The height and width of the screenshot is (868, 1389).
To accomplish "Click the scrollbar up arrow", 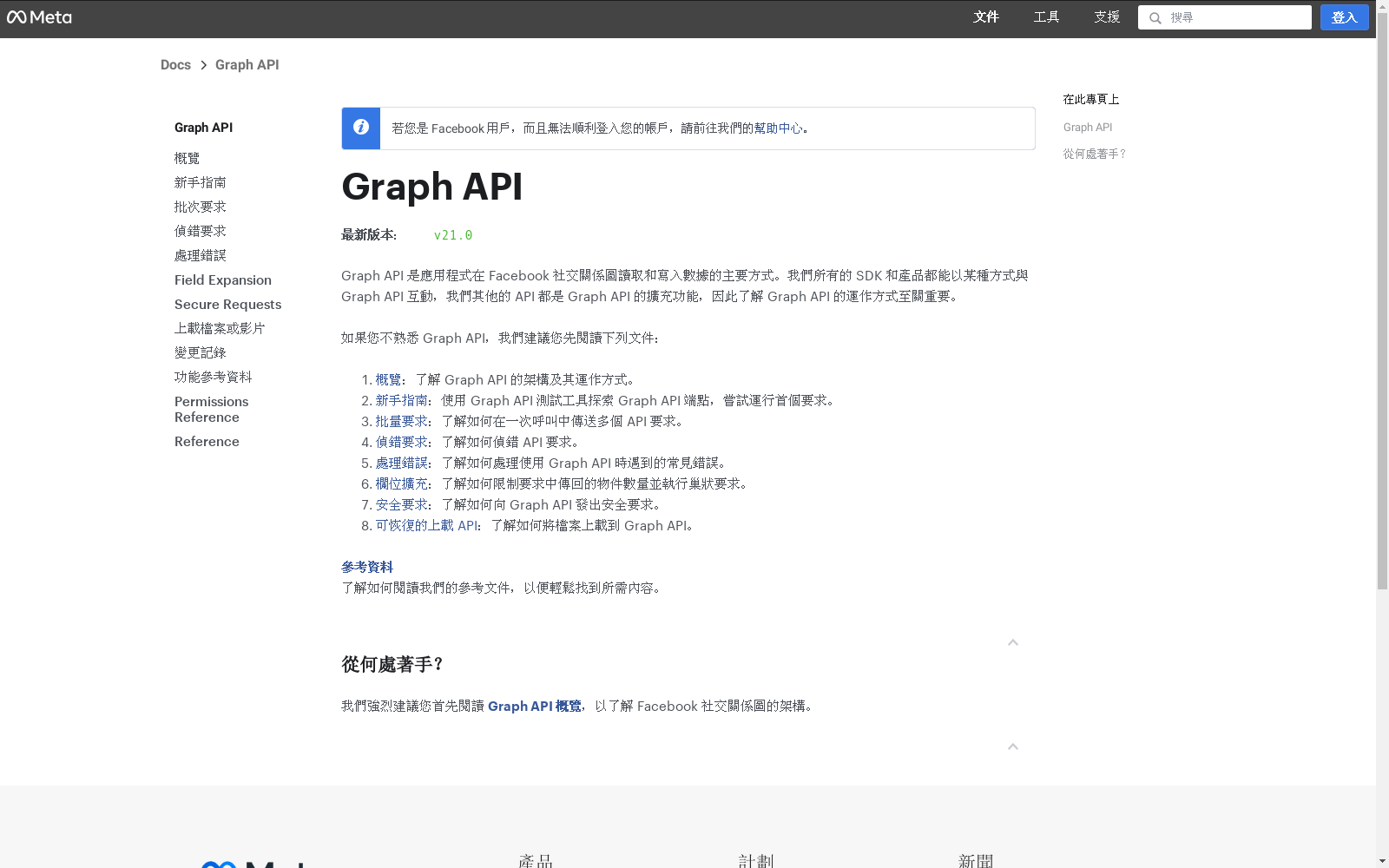I will coord(1382,7).
